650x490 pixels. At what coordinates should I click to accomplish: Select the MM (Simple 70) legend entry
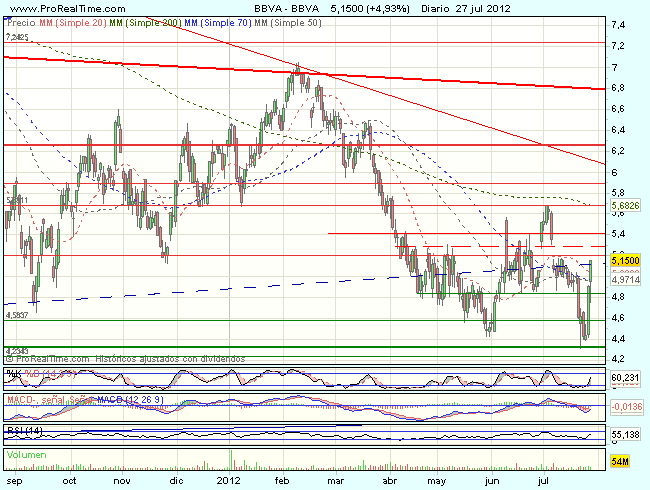coord(218,23)
